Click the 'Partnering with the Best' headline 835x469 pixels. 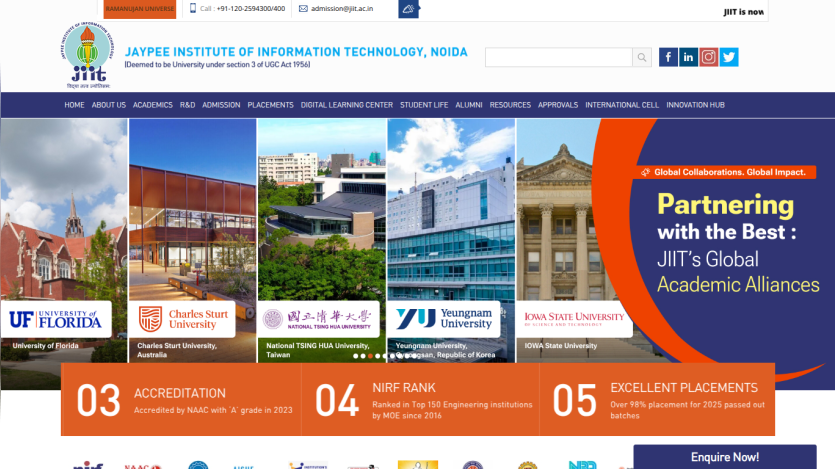click(726, 218)
